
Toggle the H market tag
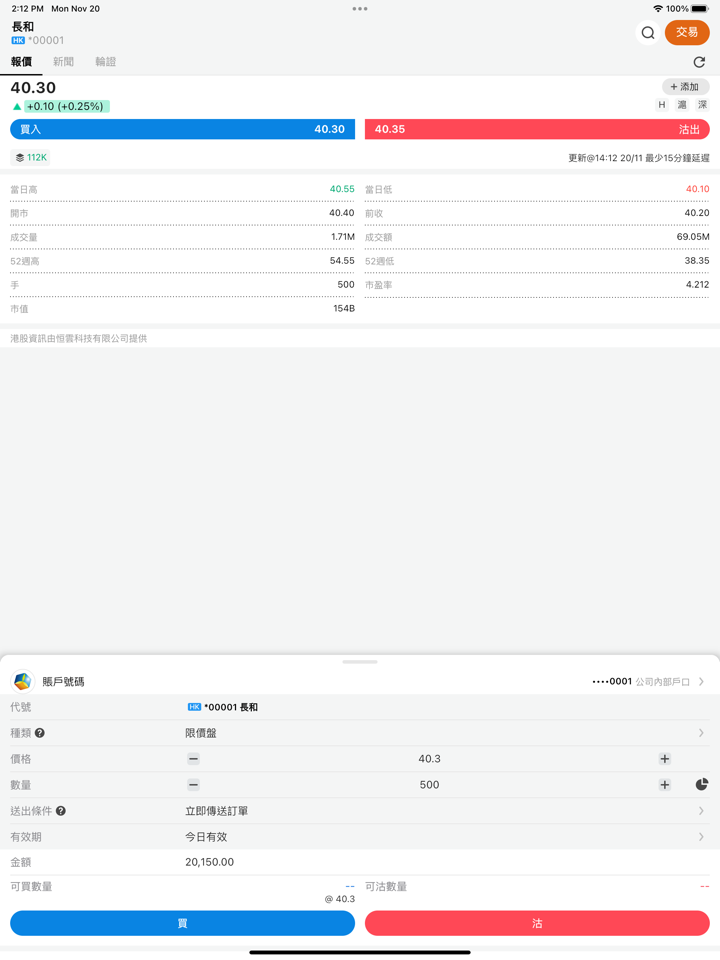pos(662,105)
